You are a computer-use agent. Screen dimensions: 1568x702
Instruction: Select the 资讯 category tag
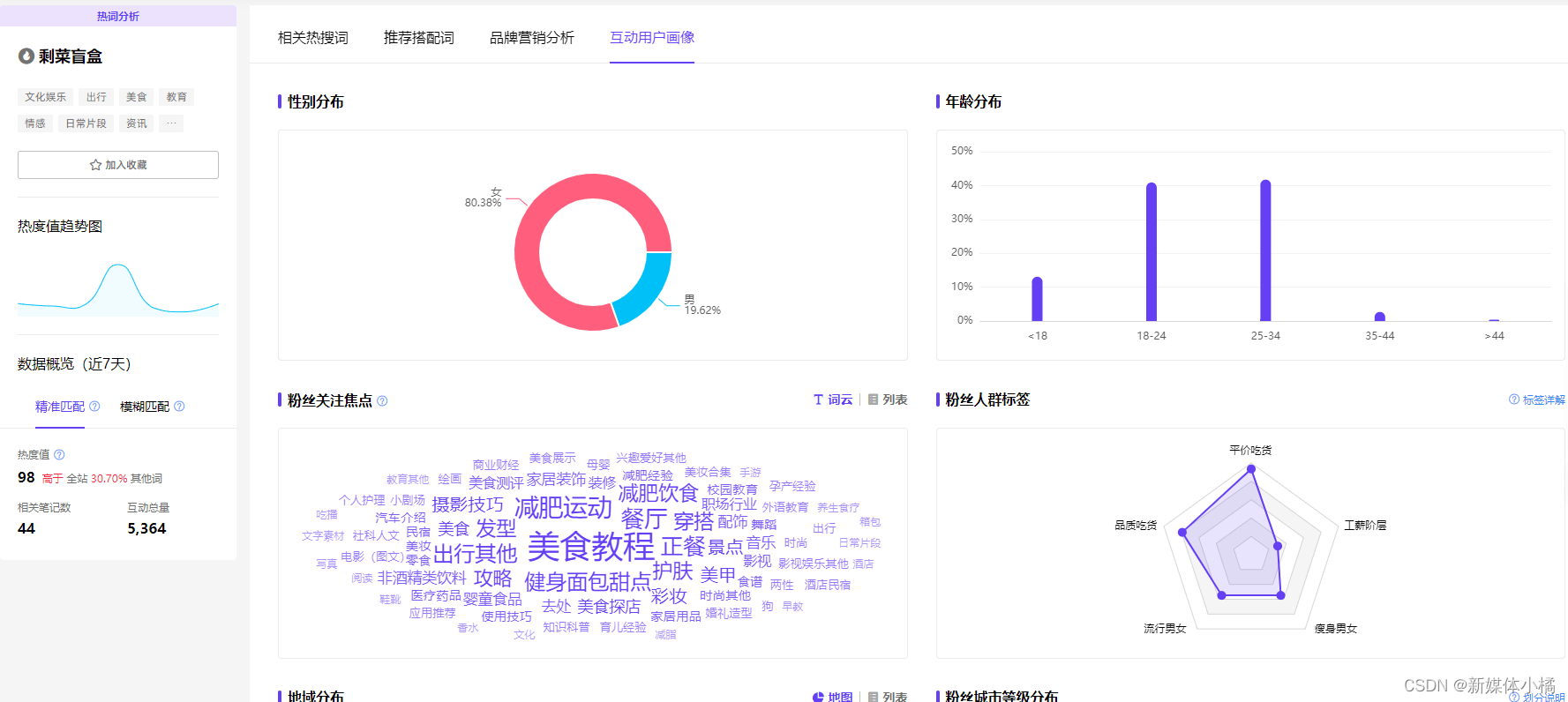(136, 123)
